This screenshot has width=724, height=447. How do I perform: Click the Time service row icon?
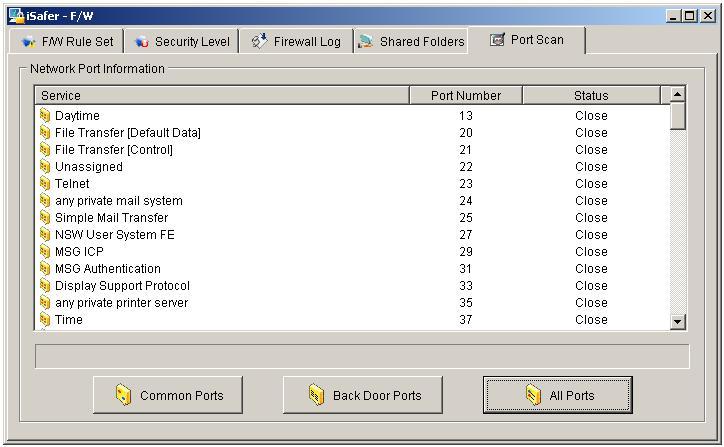(45, 320)
